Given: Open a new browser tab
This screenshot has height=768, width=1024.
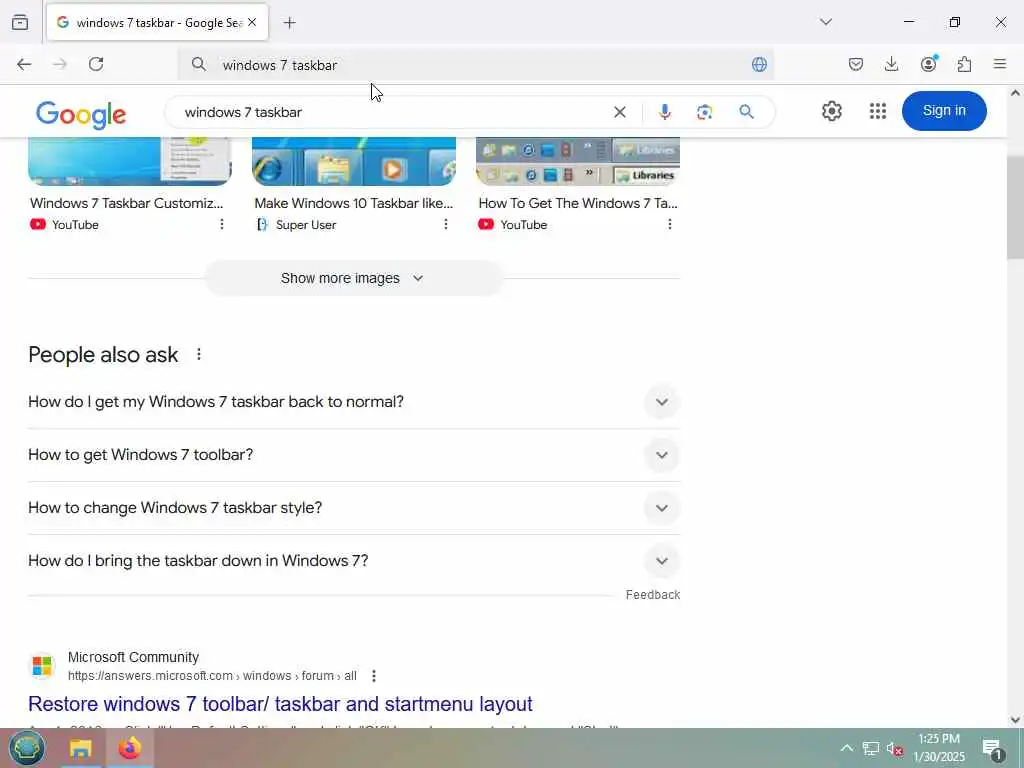Looking at the screenshot, I should click(290, 23).
